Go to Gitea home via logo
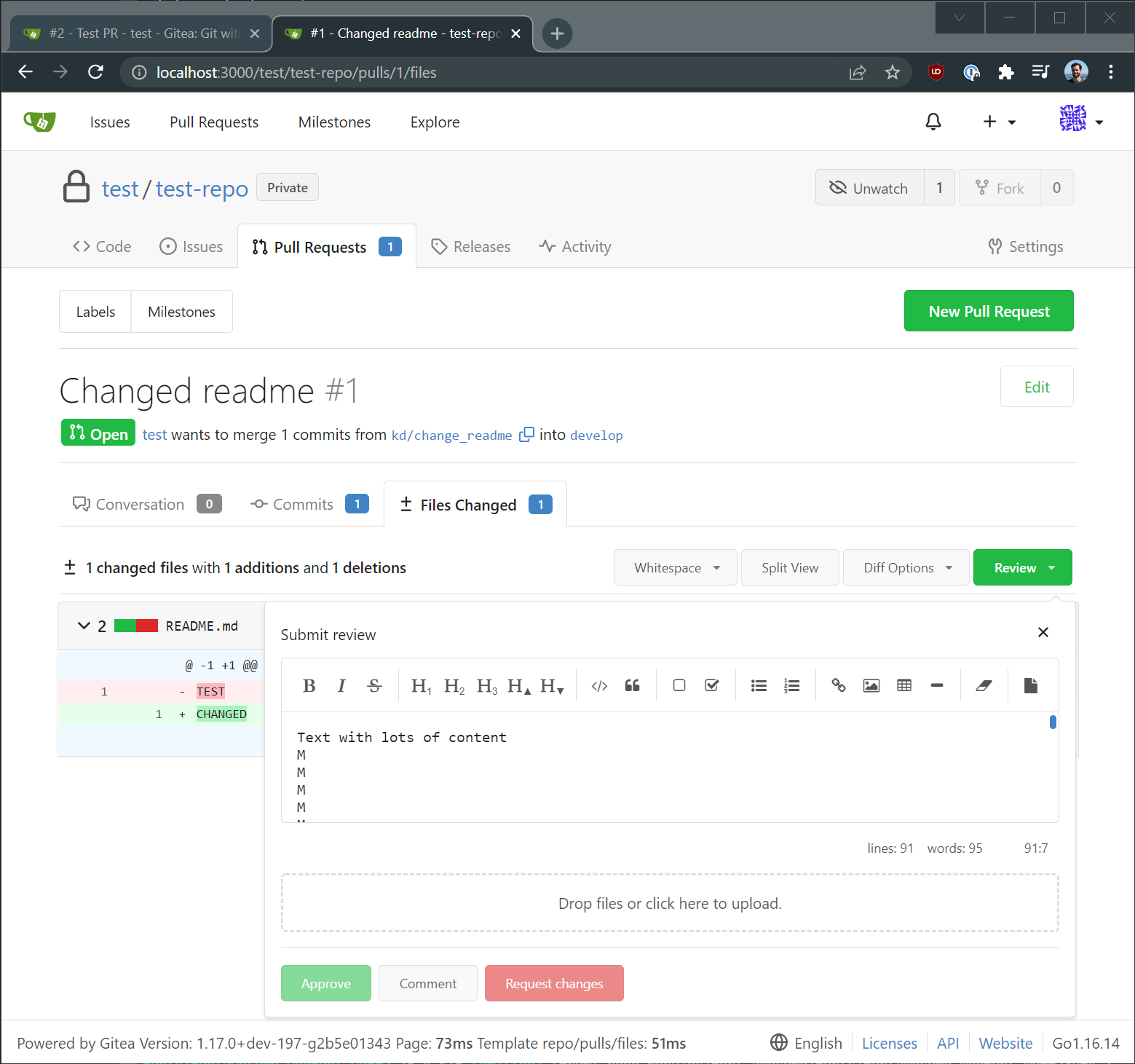The width and height of the screenshot is (1135, 1064). tap(39, 122)
